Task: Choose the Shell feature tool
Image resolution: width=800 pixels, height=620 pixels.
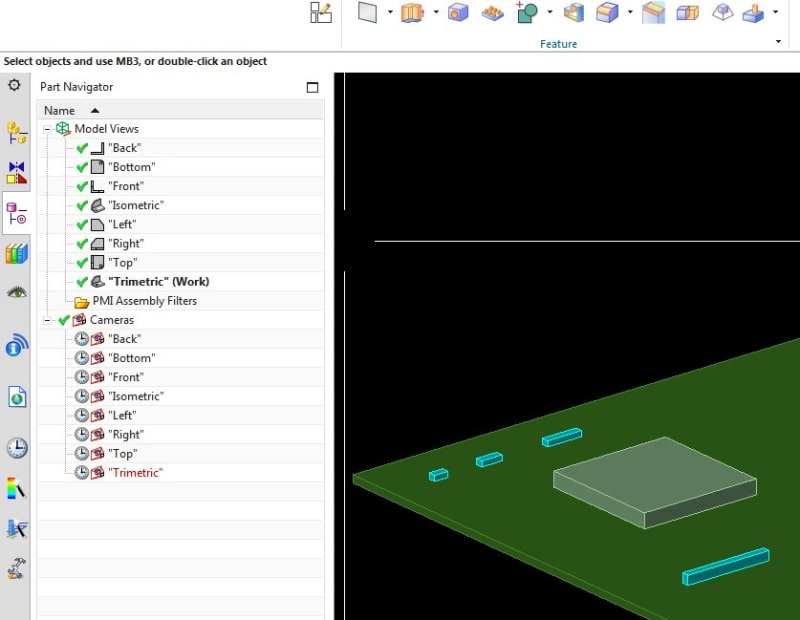Action: coord(574,12)
